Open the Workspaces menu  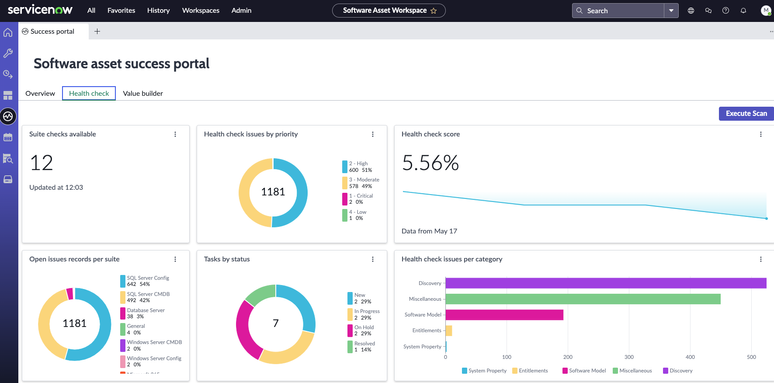[200, 10]
